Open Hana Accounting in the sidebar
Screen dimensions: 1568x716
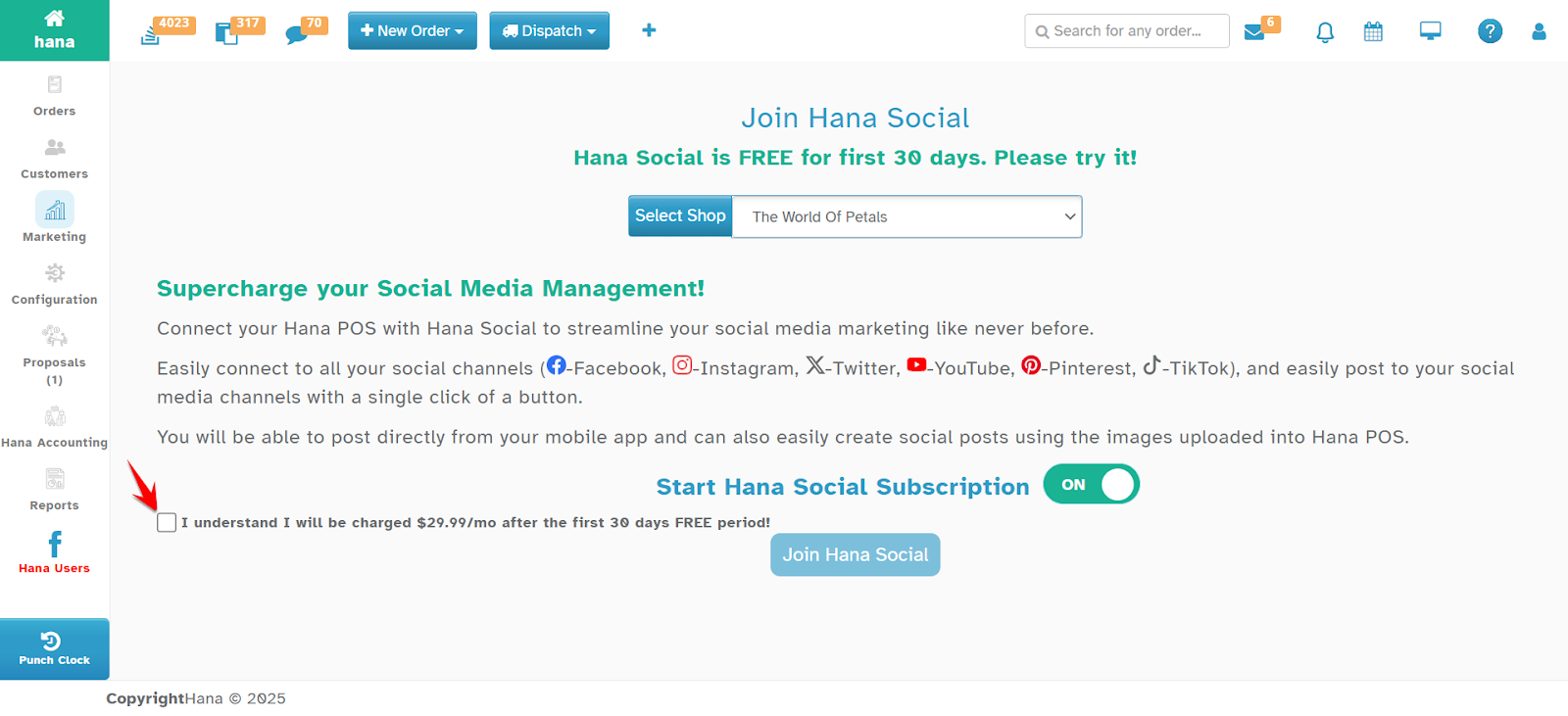click(x=55, y=427)
